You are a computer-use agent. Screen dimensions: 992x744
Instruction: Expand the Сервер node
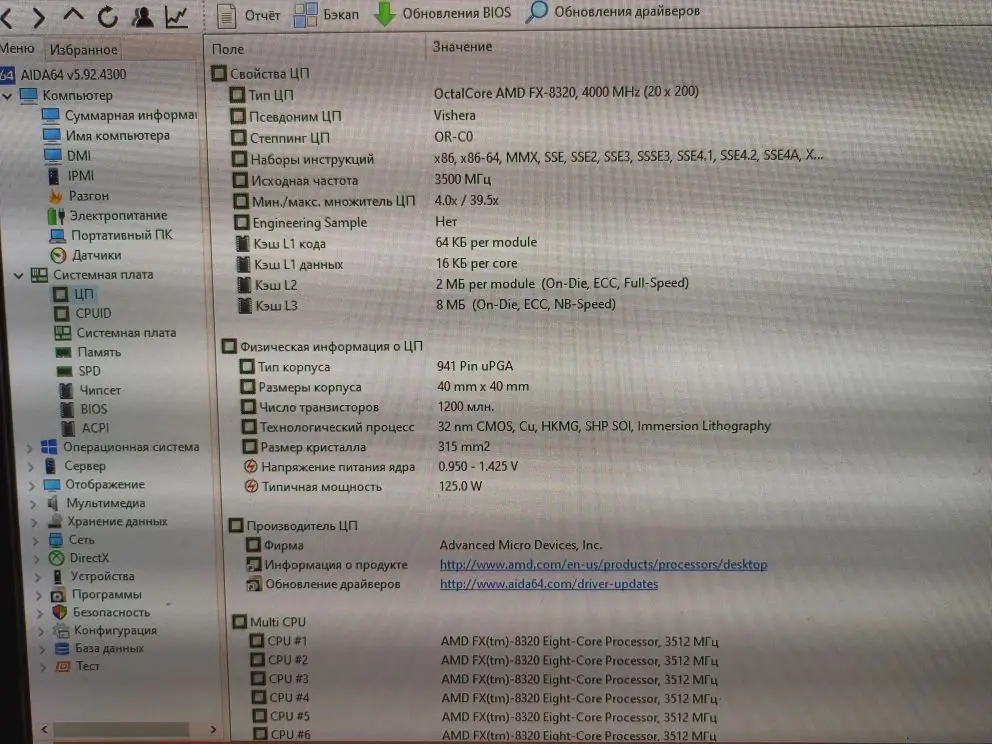coord(30,467)
